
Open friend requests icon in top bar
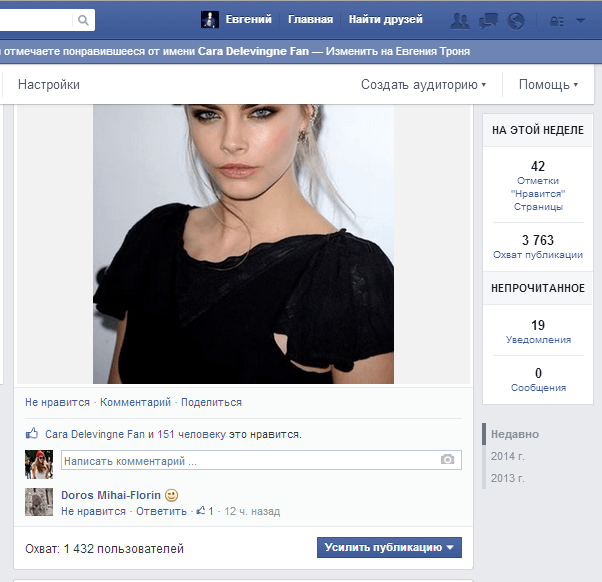click(x=460, y=20)
